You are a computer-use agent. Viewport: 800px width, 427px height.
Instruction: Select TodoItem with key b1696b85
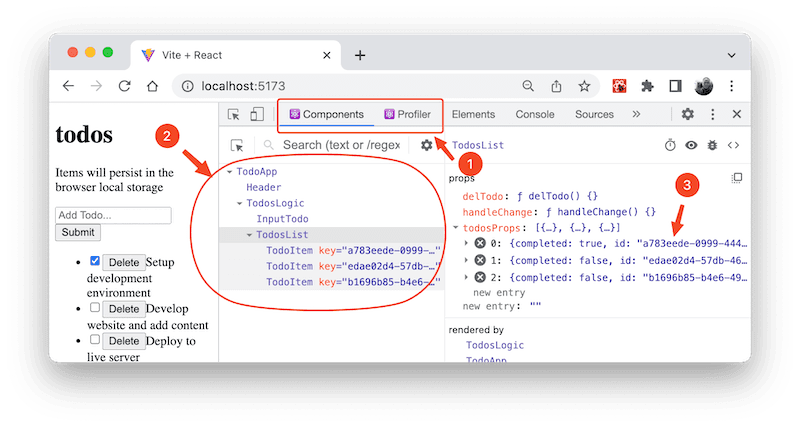(353, 282)
